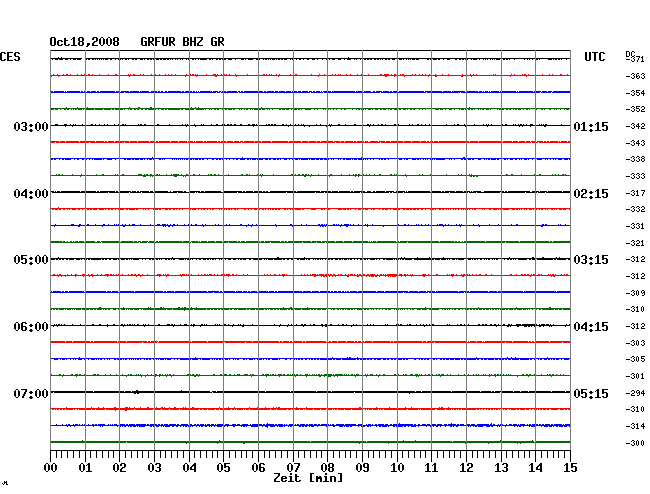
Task: Click the DC value -333
Action: coord(635,176)
